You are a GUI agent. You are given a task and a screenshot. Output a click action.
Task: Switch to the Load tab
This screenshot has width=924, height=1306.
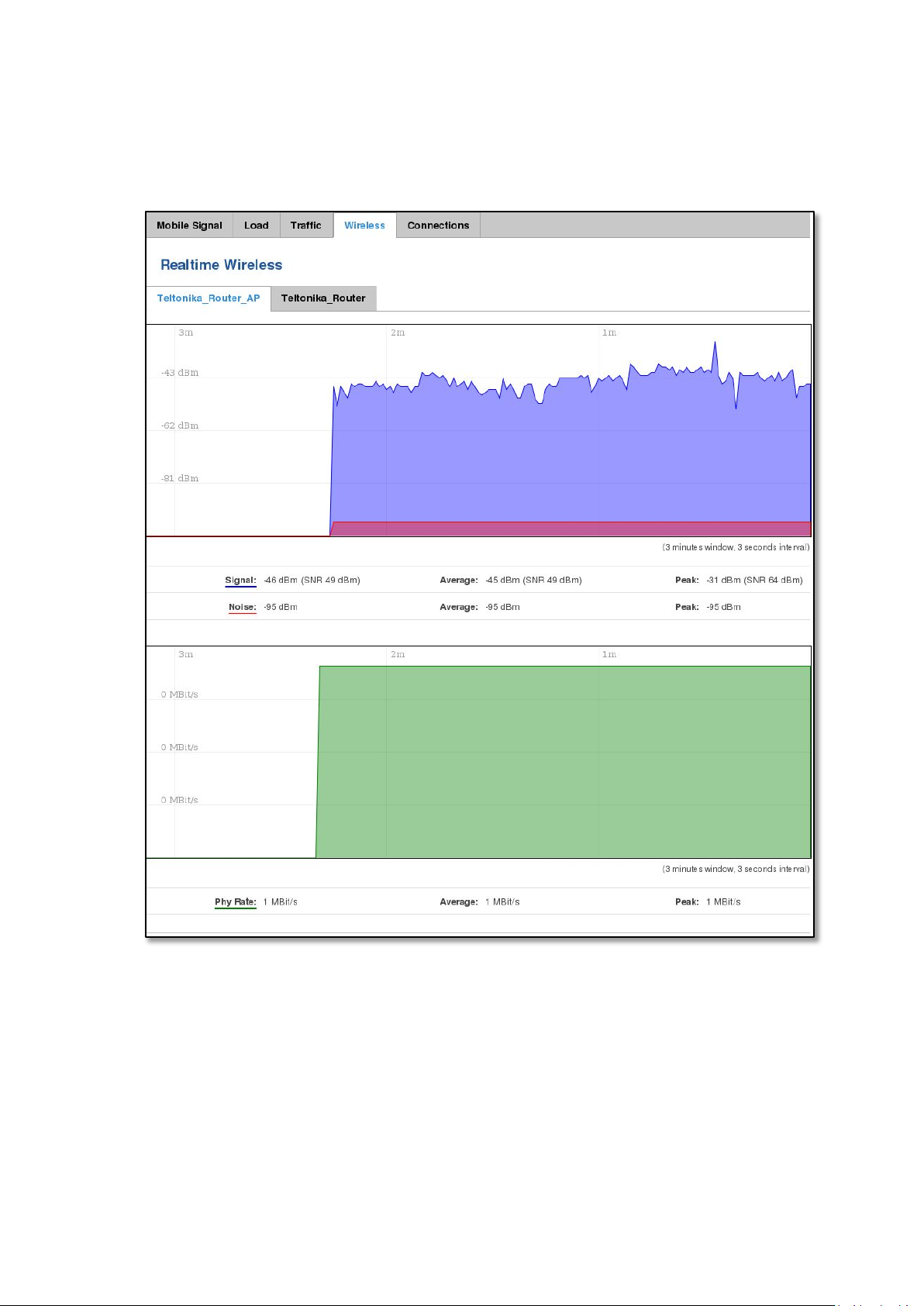click(x=256, y=226)
